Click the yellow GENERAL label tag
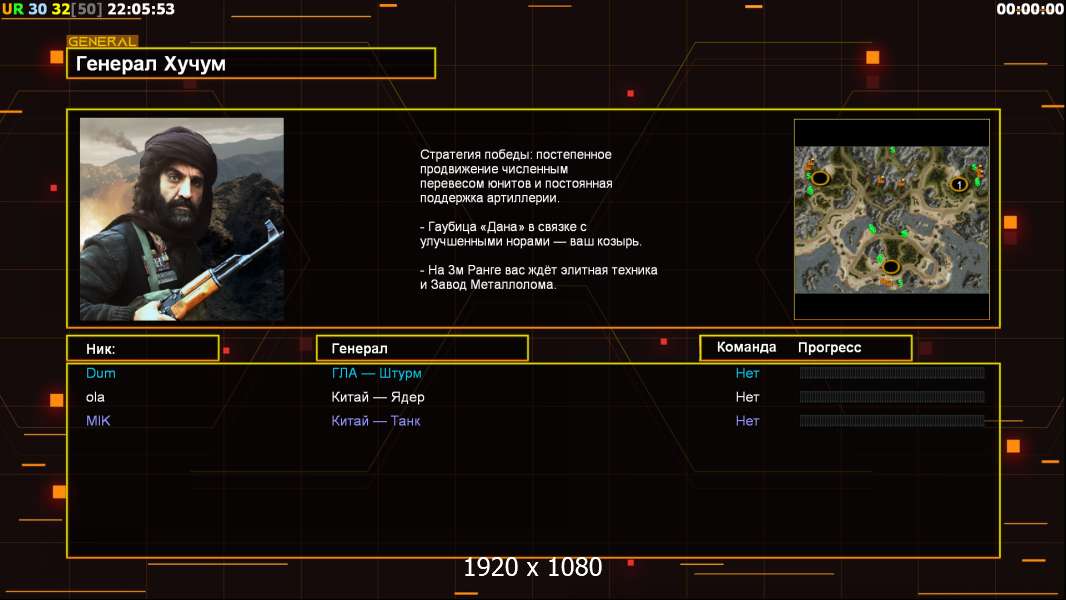This screenshot has width=1066, height=600. 102,41
